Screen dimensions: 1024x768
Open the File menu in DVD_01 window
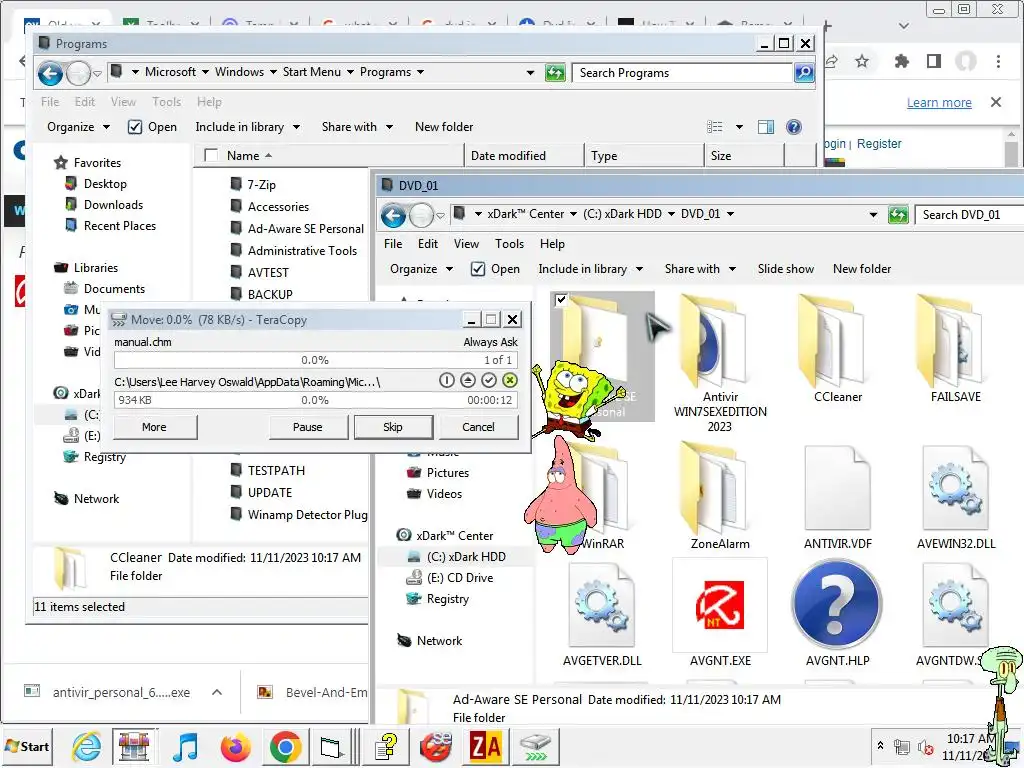[x=393, y=244]
